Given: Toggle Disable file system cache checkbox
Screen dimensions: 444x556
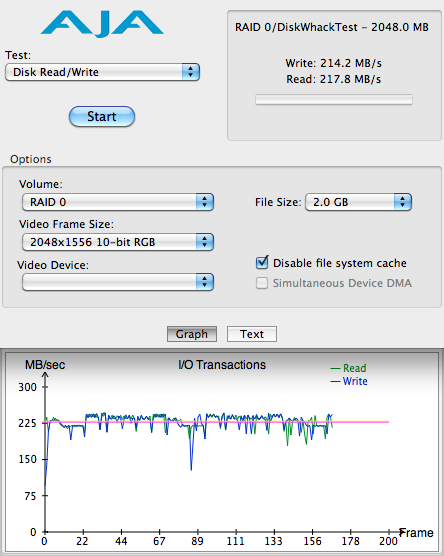Looking at the screenshot, I should [262, 263].
